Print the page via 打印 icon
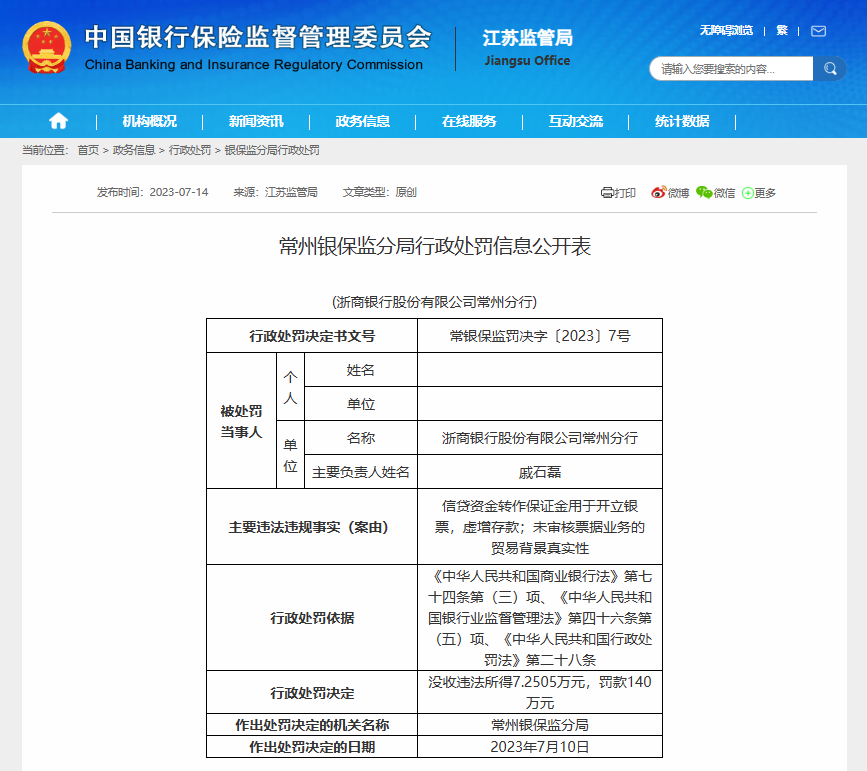 618,193
